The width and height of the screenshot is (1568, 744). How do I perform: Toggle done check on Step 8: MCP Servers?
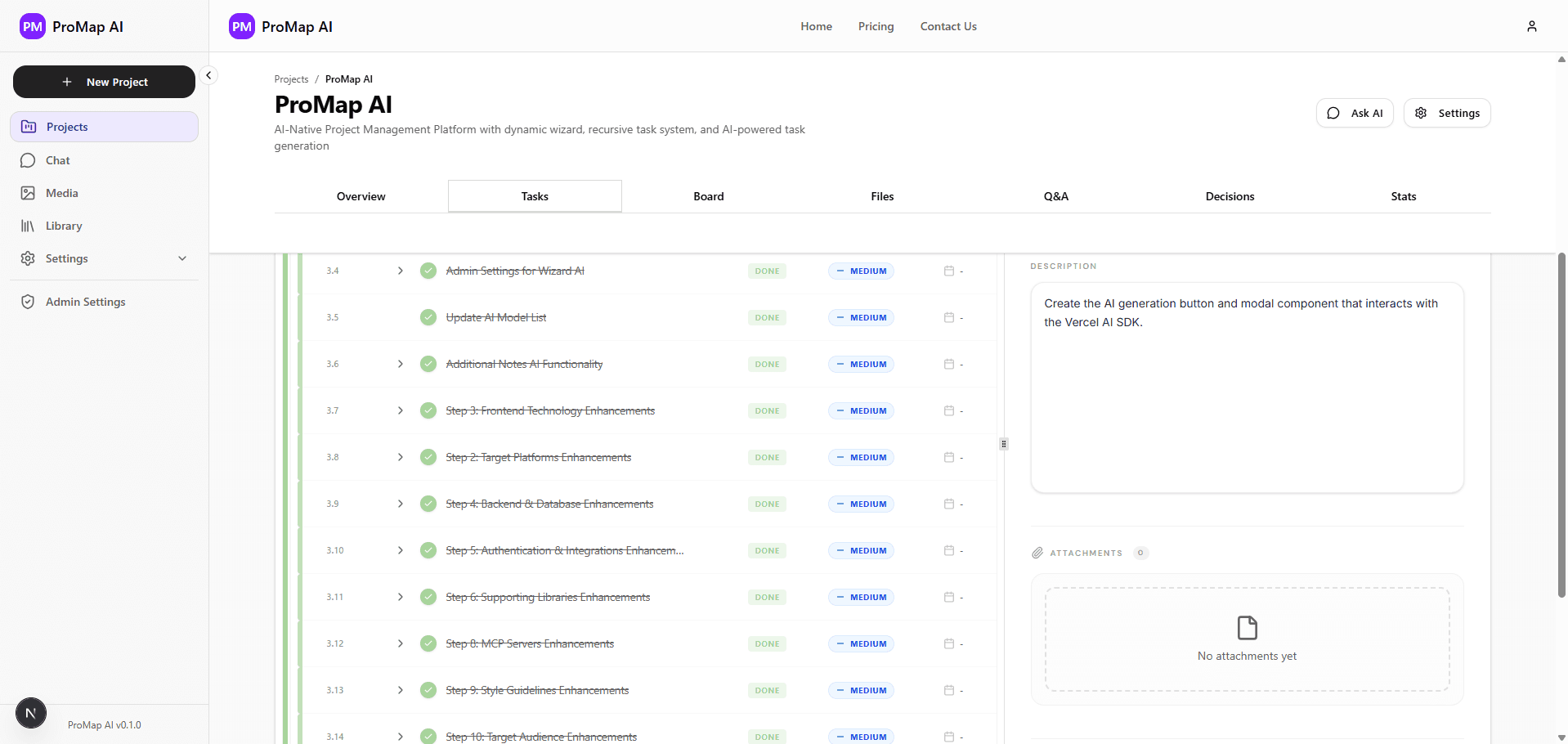[428, 643]
